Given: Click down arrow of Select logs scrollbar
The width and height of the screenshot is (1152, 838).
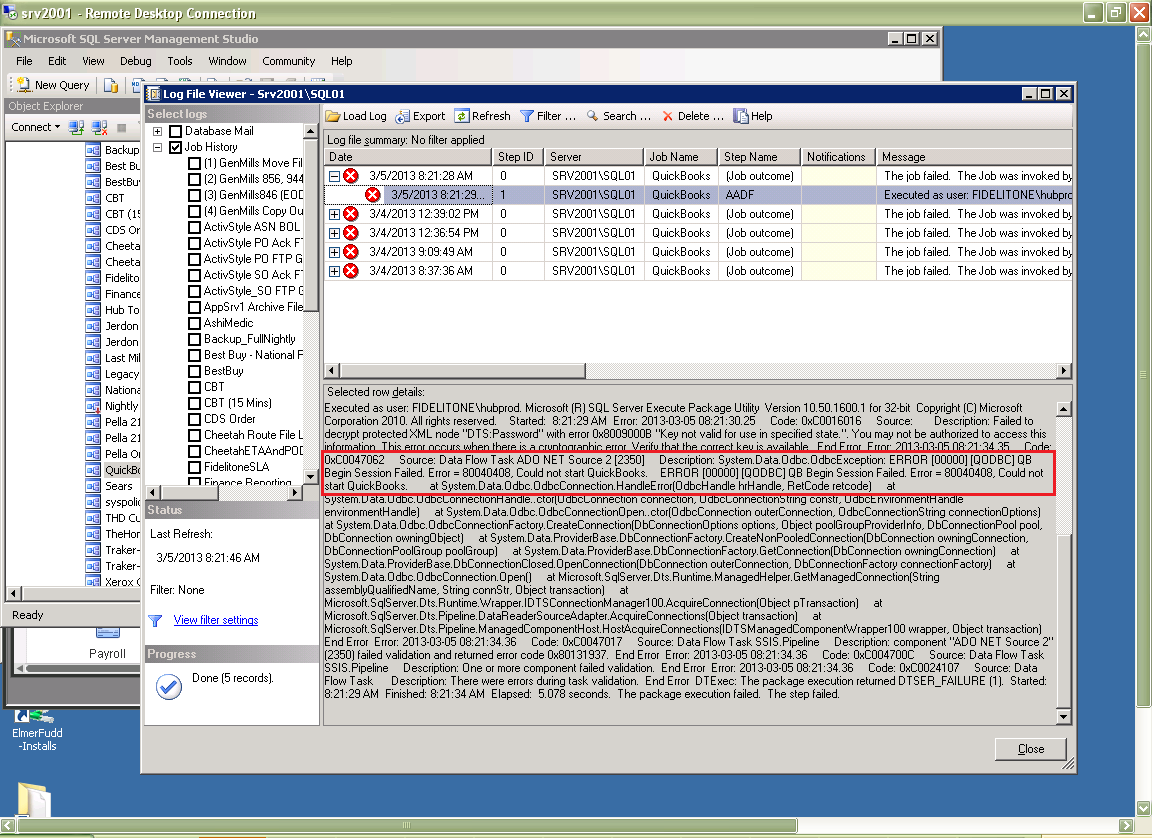Looking at the screenshot, I should [x=311, y=477].
